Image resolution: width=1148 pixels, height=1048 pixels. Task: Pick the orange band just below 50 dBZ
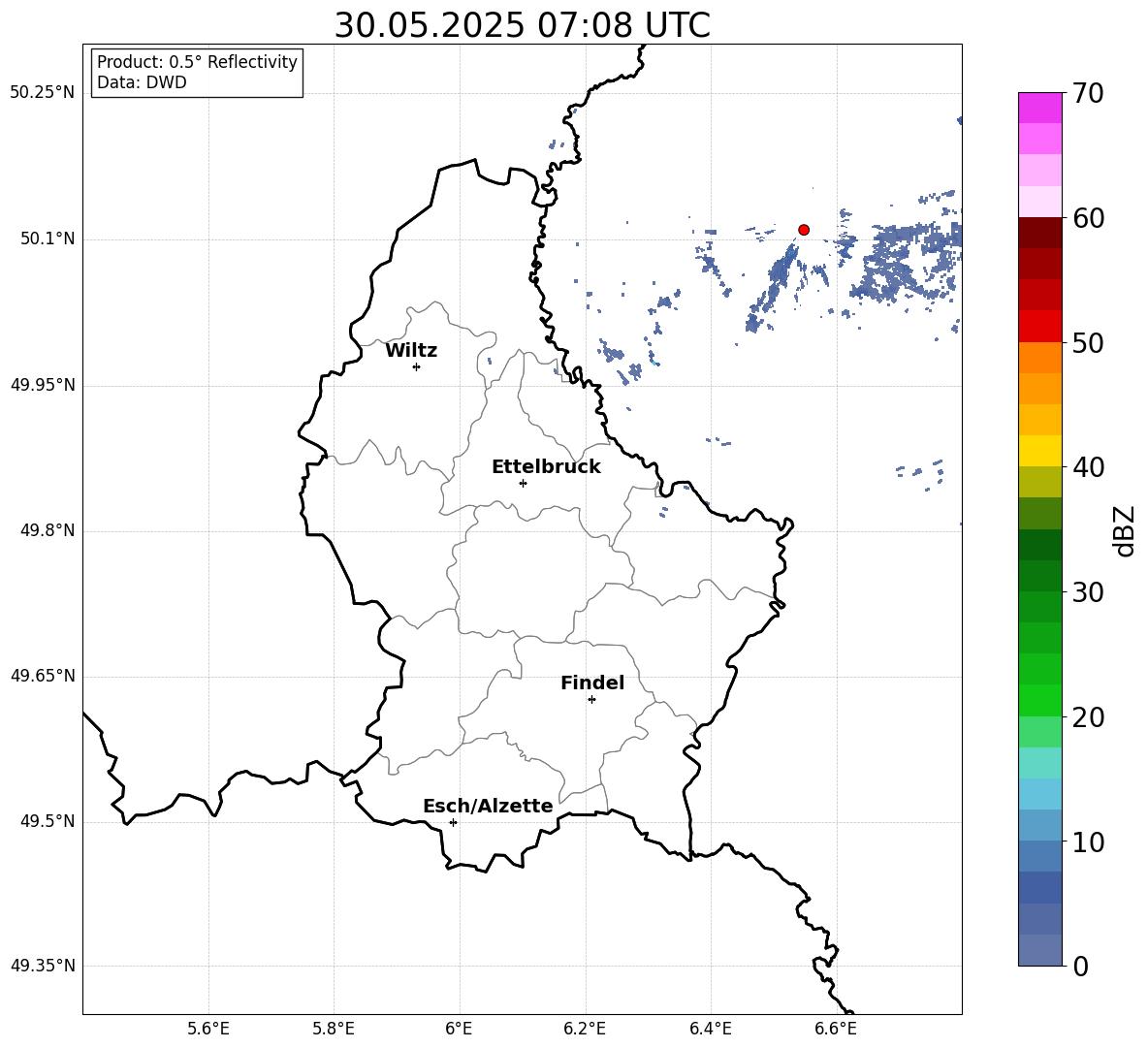[x=1040, y=358]
